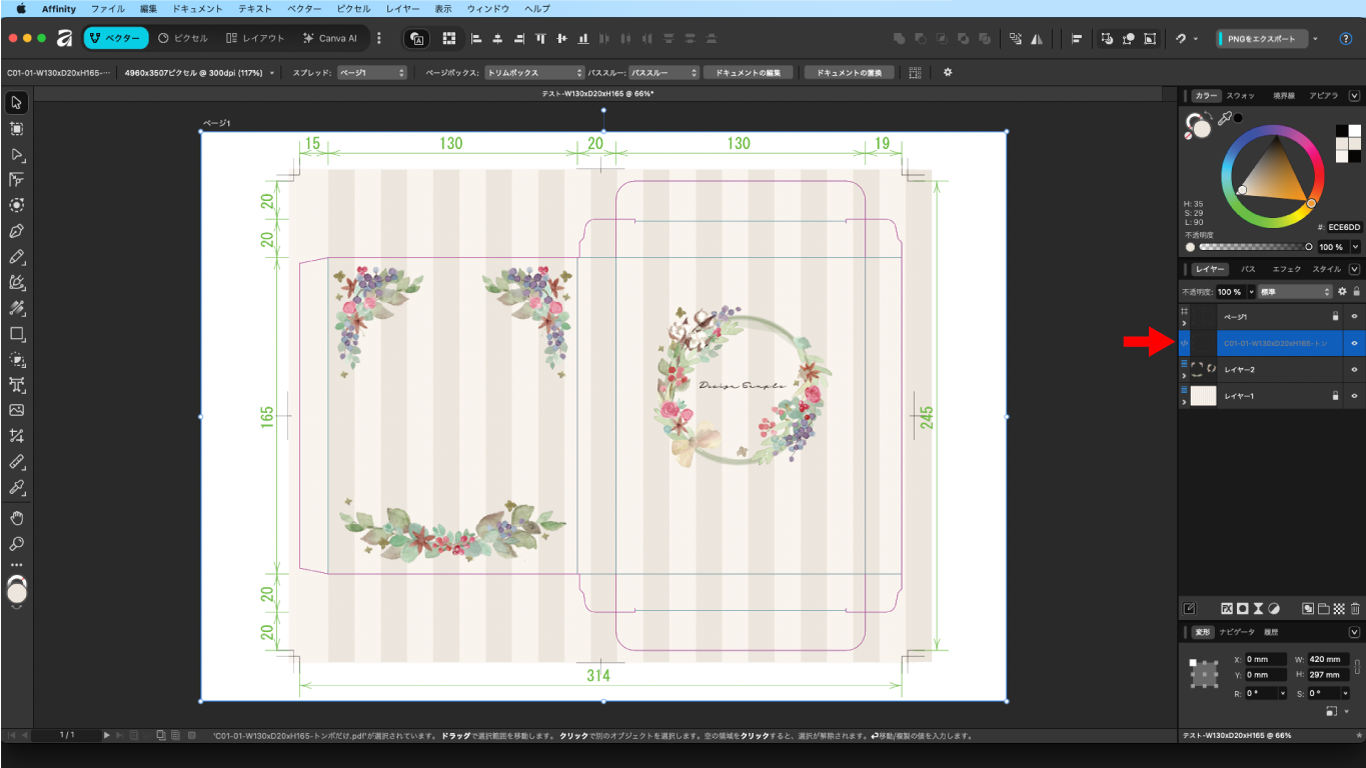1366x768 pixels.
Task: Open the Apple menu
Action: [21, 8]
